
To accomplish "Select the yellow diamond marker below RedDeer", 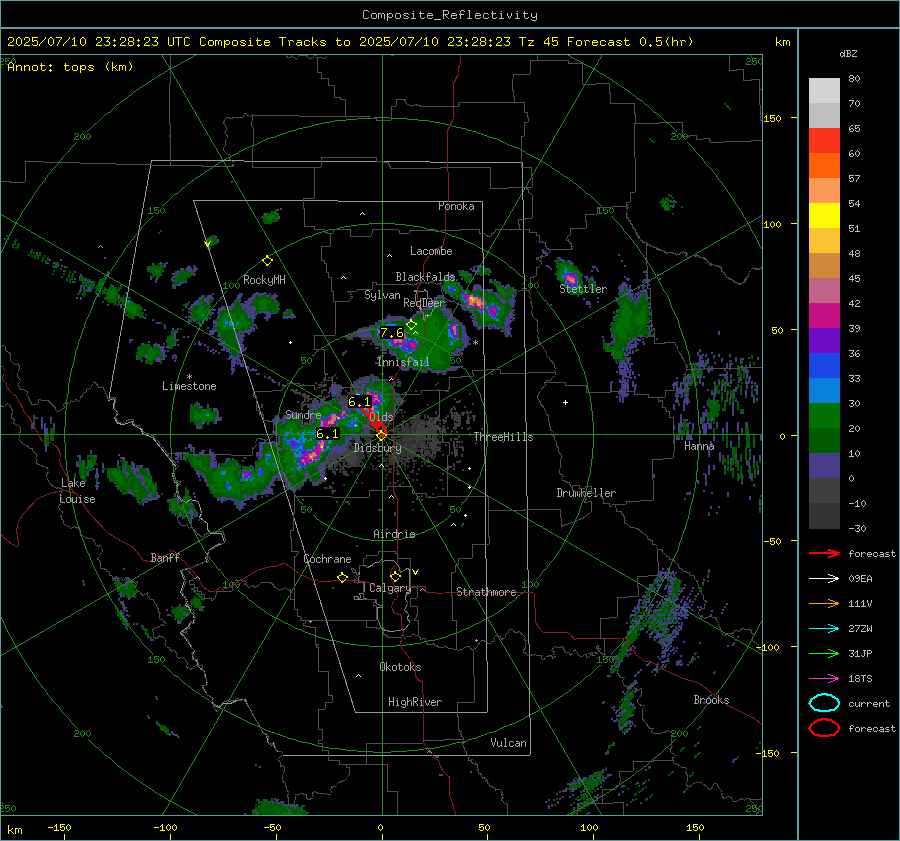I will (411, 325).
